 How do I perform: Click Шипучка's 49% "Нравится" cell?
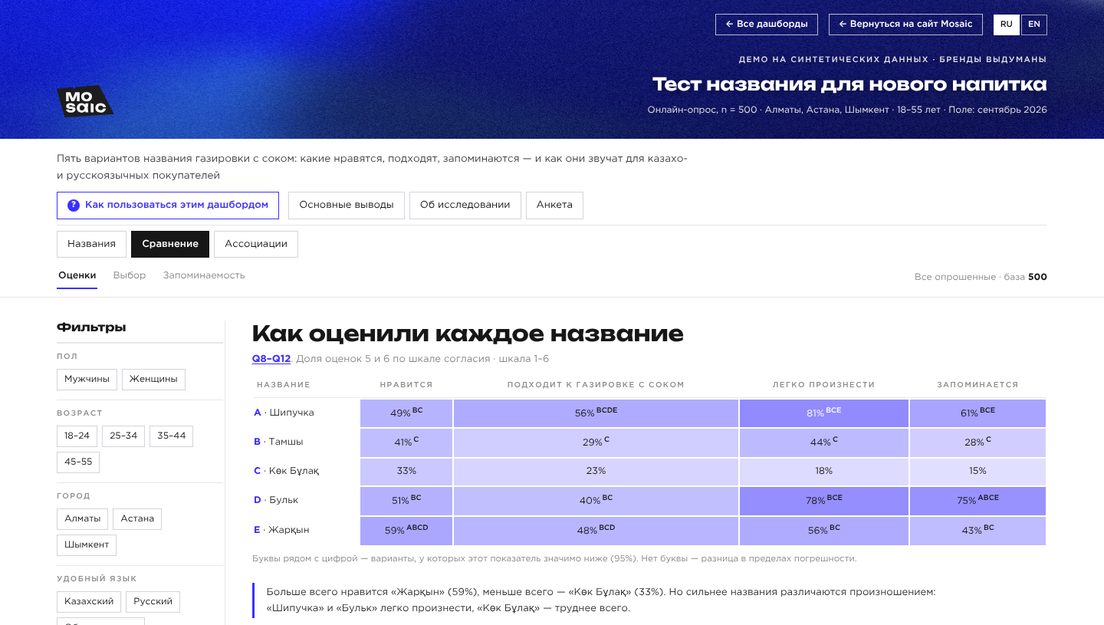(406, 413)
